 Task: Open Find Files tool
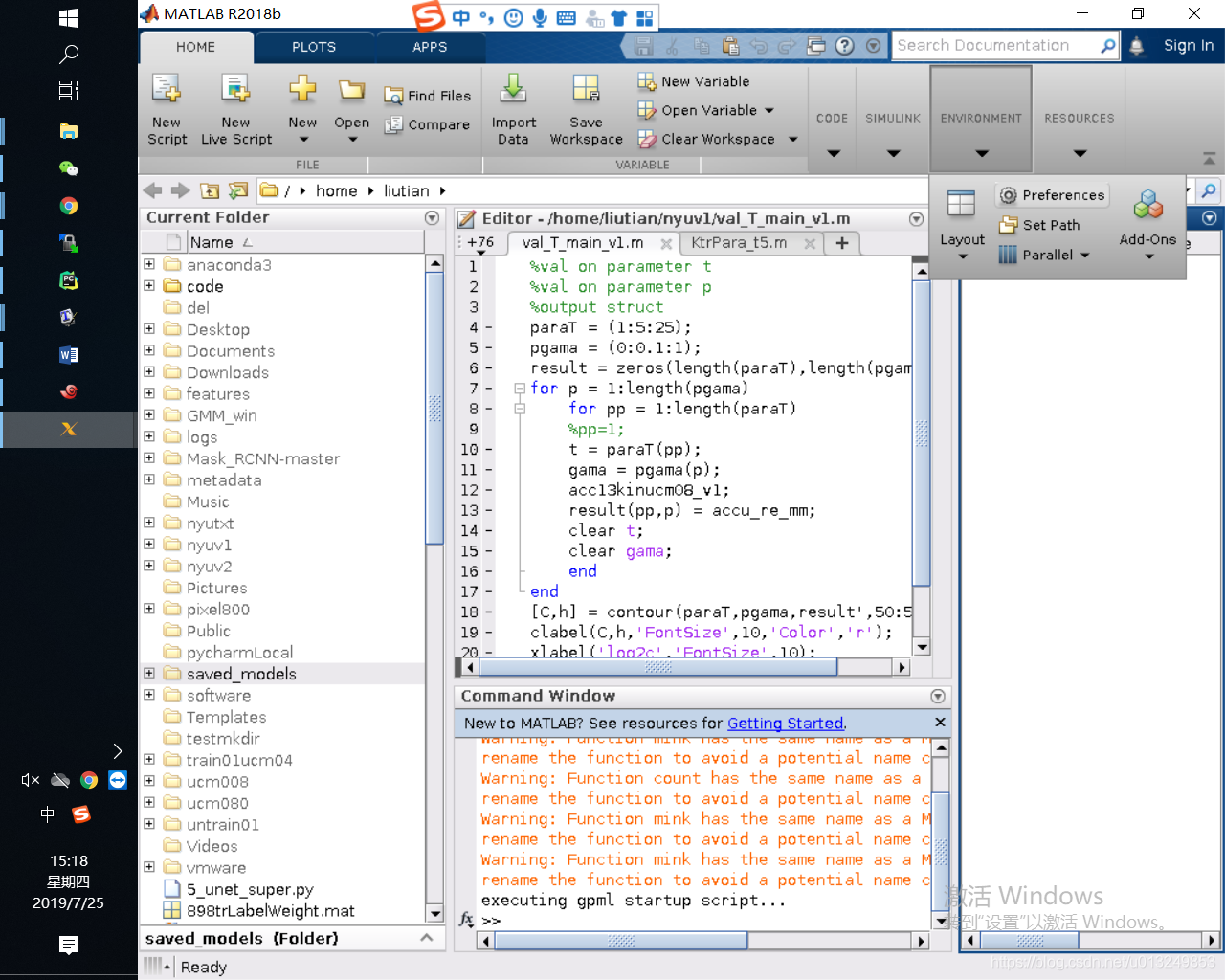(x=427, y=96)
